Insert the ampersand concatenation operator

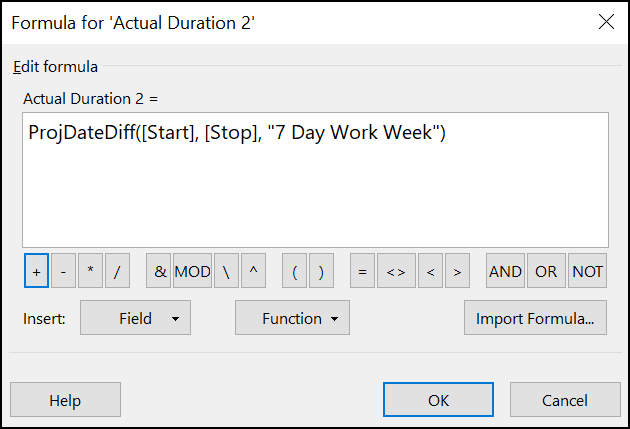click(x=159, y=271)
